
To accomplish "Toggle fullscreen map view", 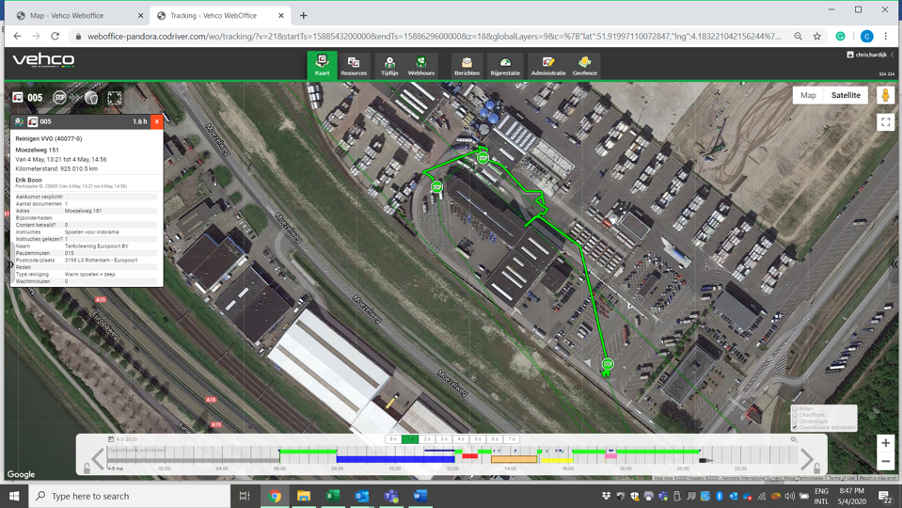I will pos(886,122).
